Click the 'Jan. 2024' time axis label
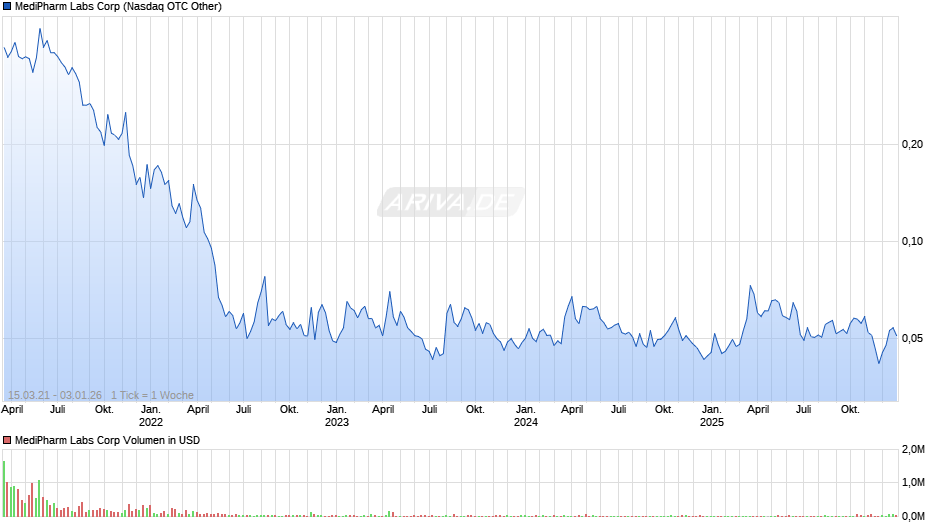Screen dimensions: 940x526 point(526,416)
